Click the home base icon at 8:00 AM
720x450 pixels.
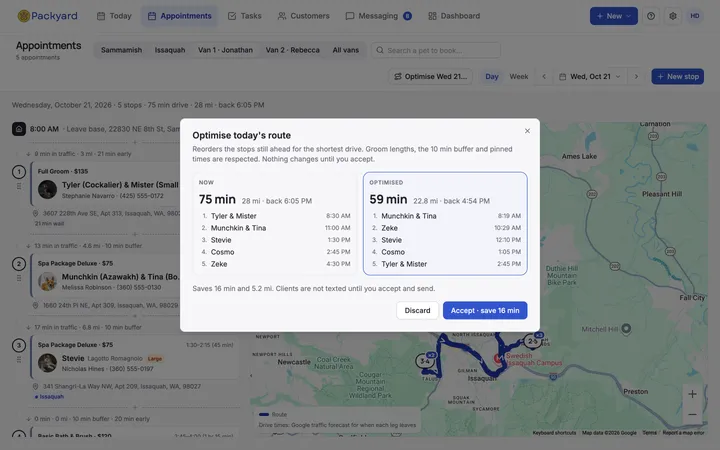pyautogui.click(x=19, y=129)
